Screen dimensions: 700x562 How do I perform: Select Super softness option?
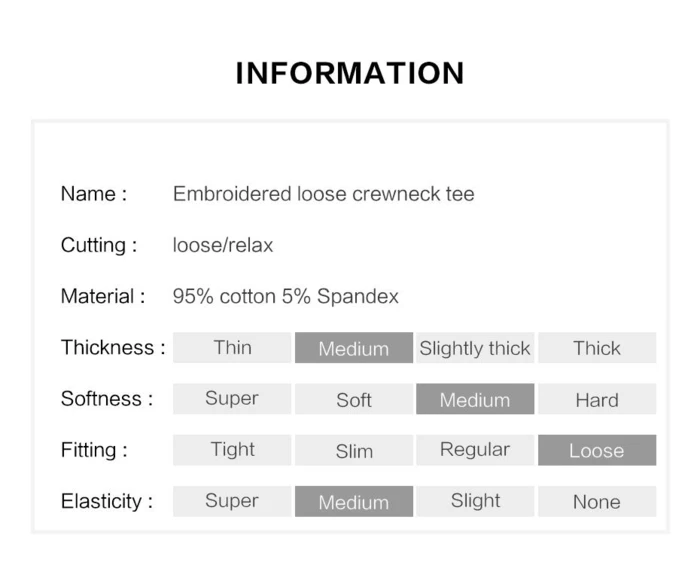(232, 399)
